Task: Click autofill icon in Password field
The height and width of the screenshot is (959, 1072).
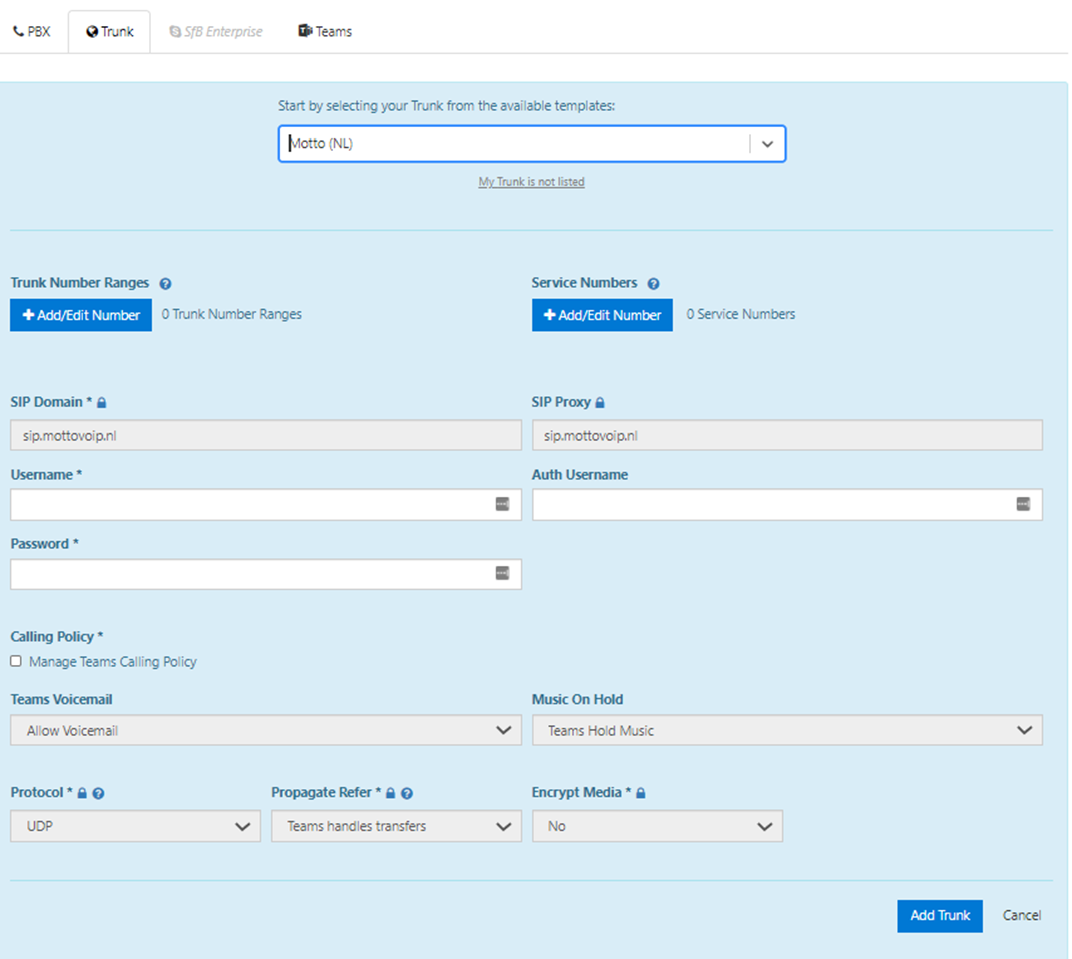Action: pyautogui.click(x=502, y=573)
